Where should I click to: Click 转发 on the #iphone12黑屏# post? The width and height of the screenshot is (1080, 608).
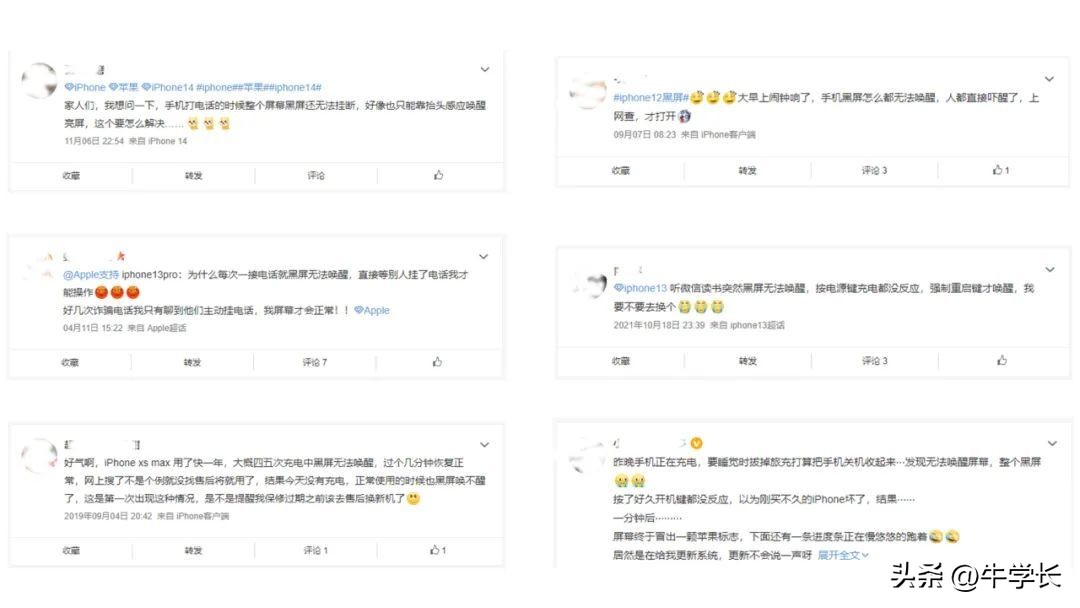(x=747, y=170)
